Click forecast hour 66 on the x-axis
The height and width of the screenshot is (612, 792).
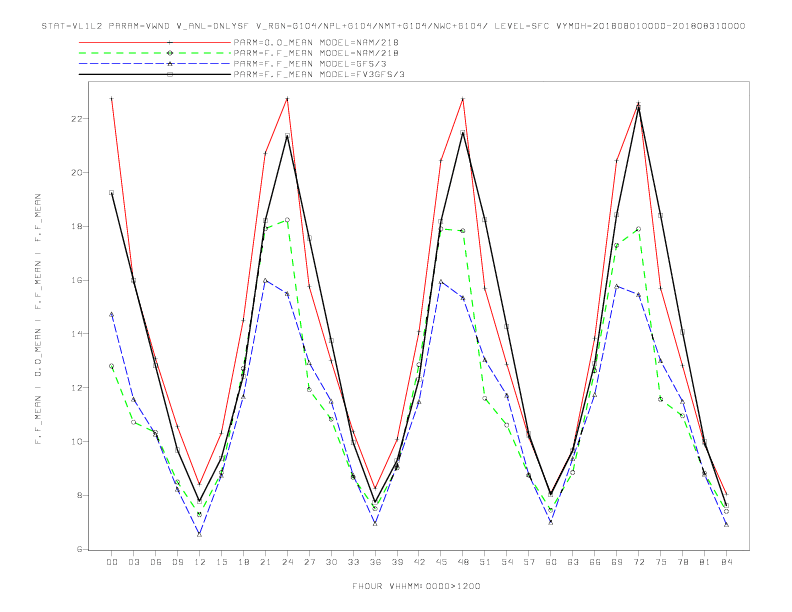(595, 562)
